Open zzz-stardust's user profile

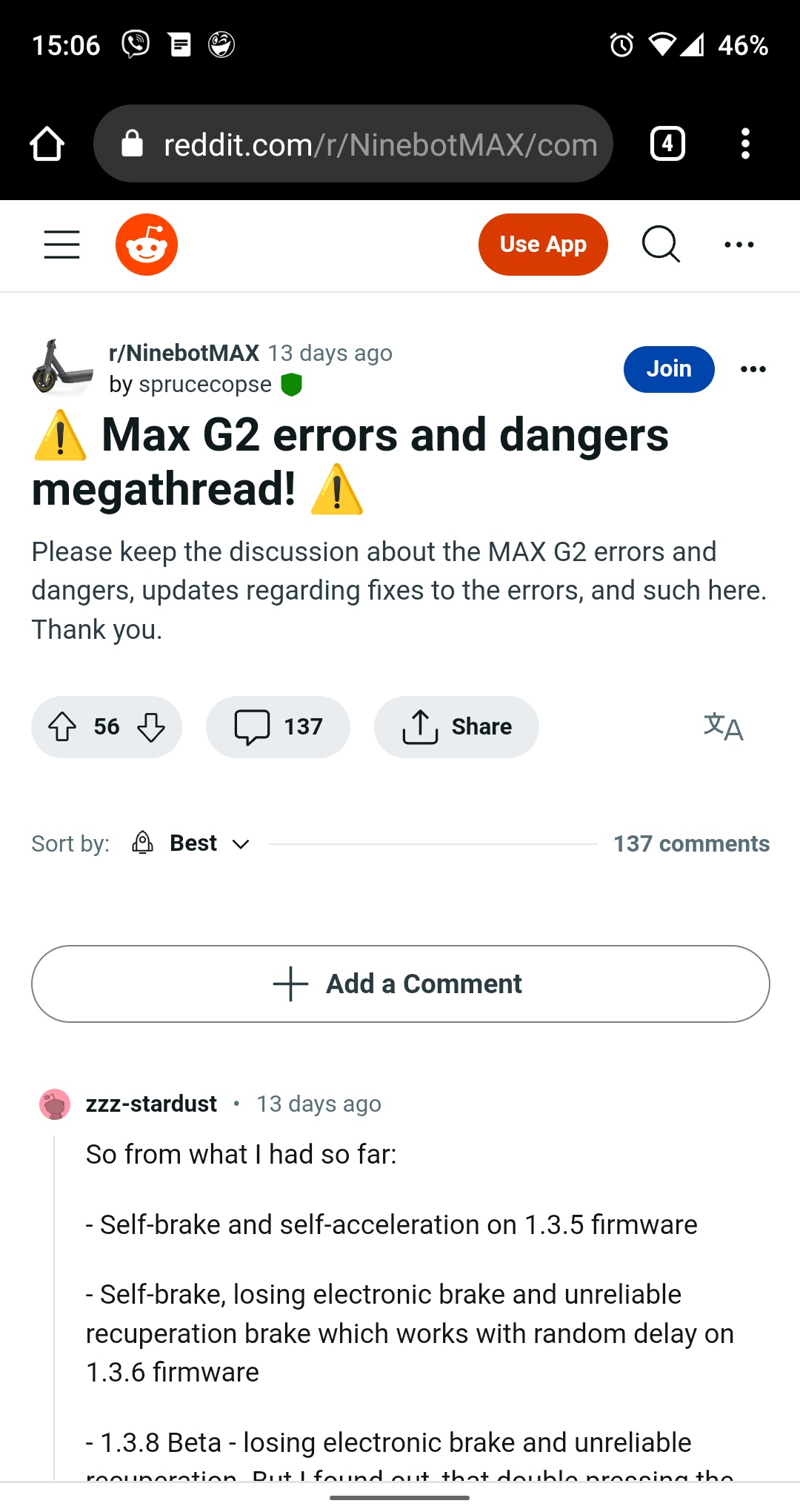pyautogui.click(x=151, y=1104)
